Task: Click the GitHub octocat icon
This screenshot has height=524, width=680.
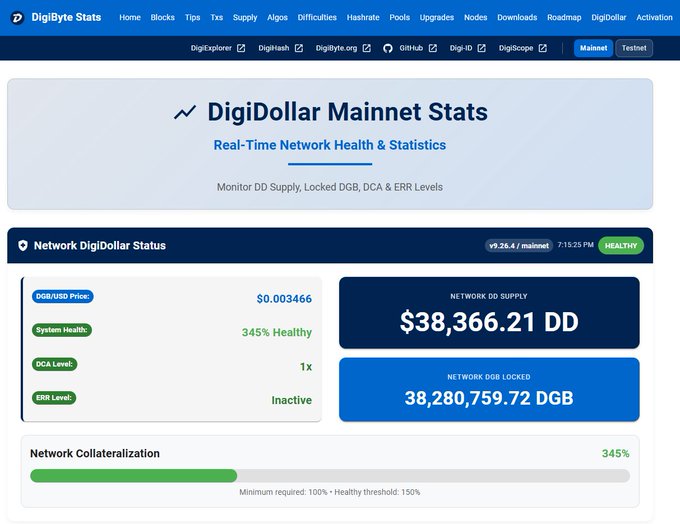Action: [388, 48]
